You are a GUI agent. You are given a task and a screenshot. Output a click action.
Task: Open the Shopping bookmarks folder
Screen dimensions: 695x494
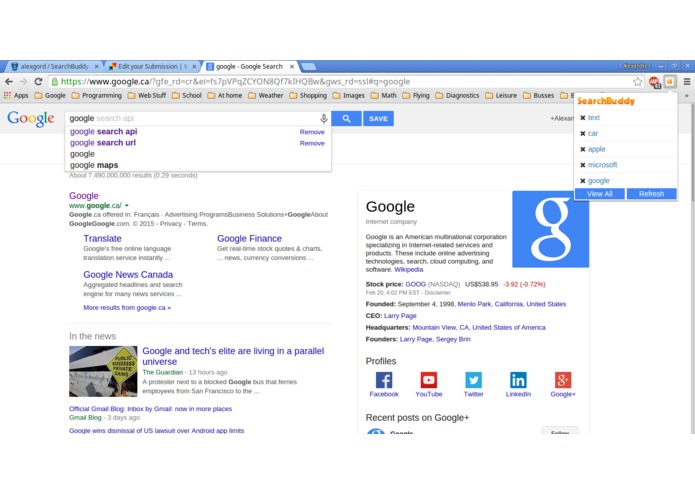[x=308, y=95]
